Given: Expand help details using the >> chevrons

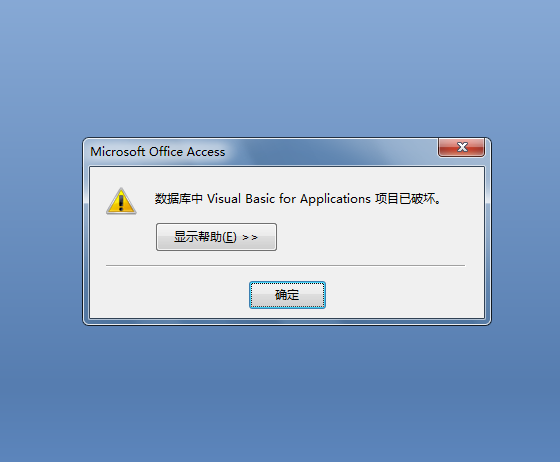Looking at the screenshot, I should (250, 238).
